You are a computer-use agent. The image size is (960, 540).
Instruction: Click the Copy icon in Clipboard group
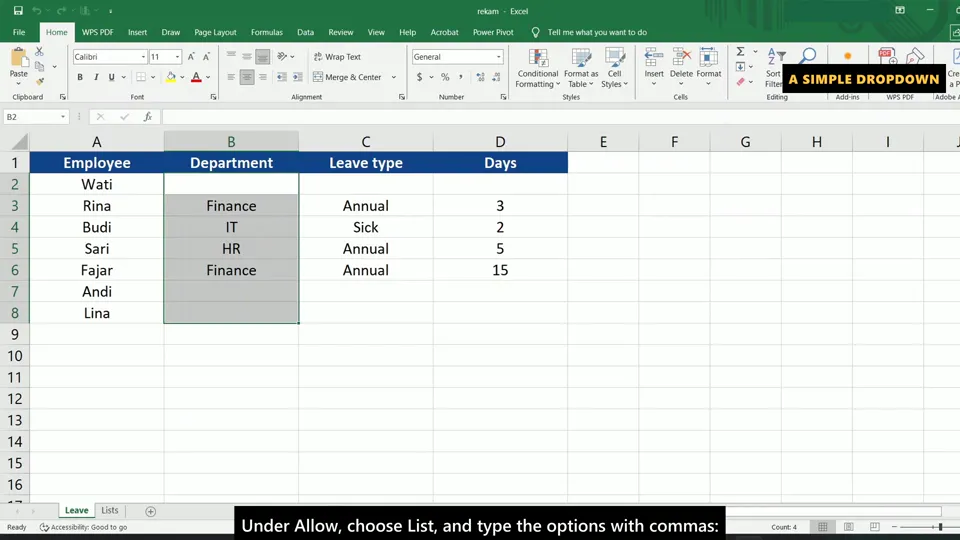pyautogui.click(x=40, y=66)
